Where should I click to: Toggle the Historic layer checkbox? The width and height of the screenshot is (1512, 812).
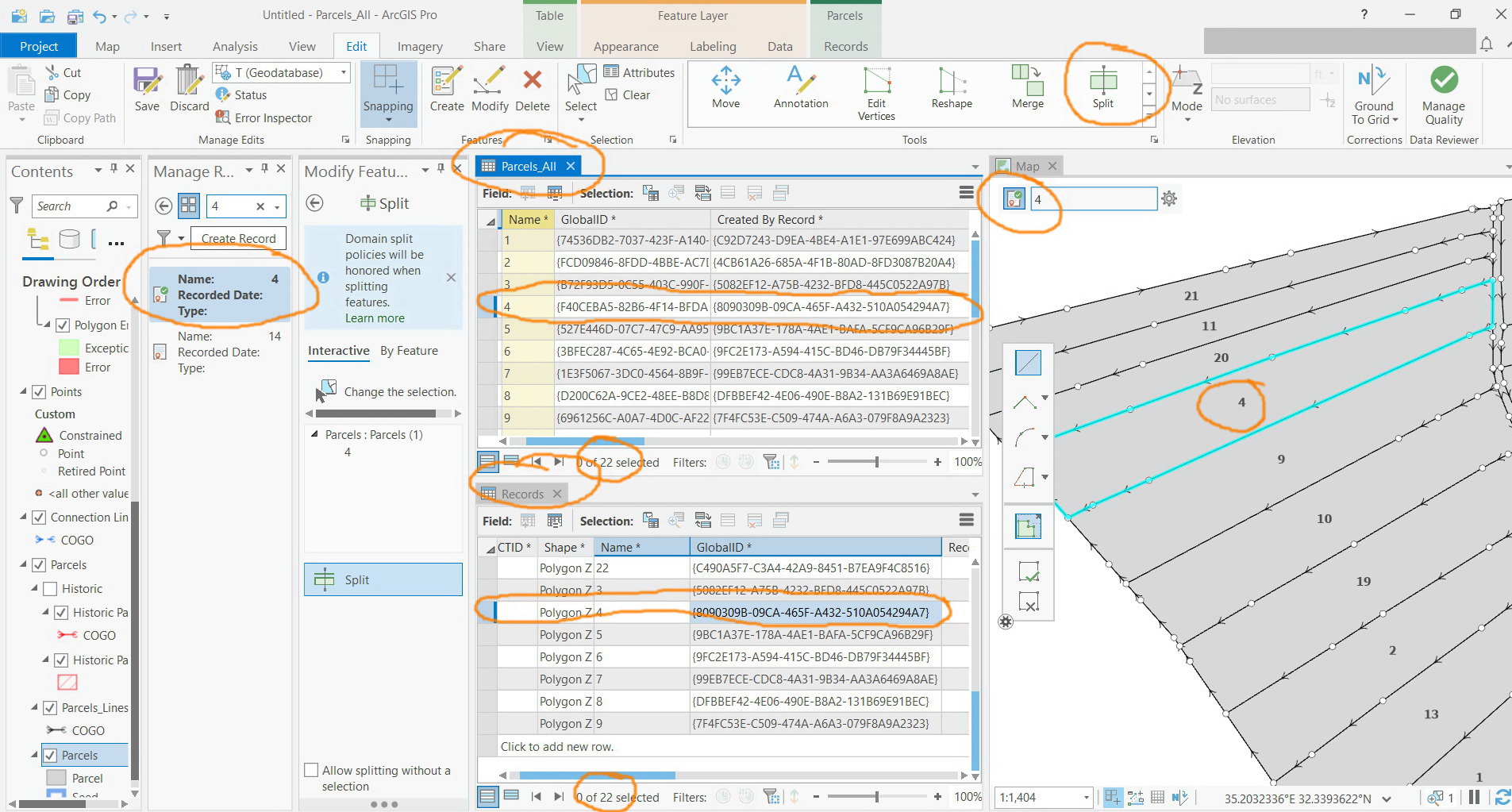[x=50, y=589]
